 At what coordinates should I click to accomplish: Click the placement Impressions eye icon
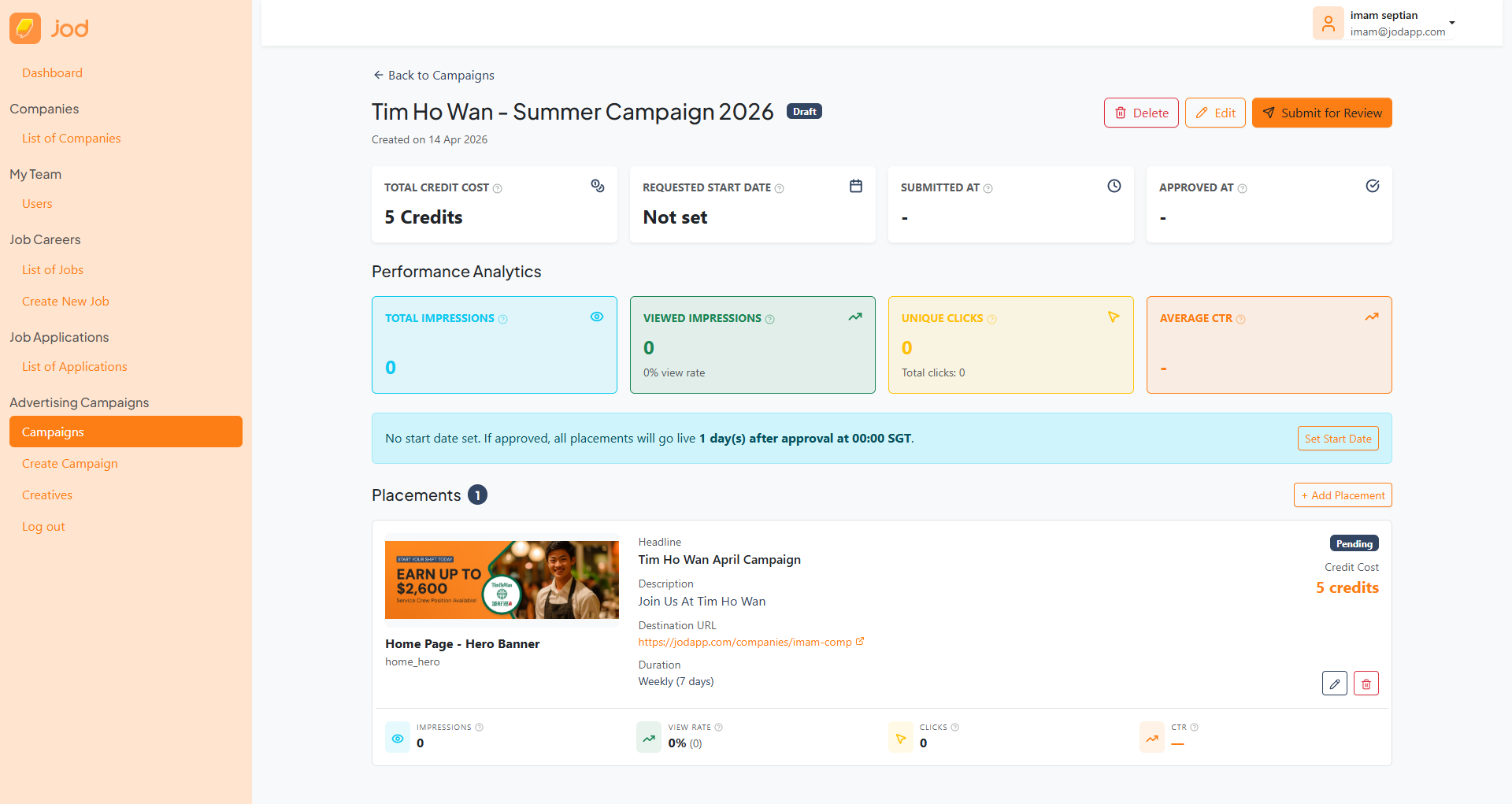(398, 738)
